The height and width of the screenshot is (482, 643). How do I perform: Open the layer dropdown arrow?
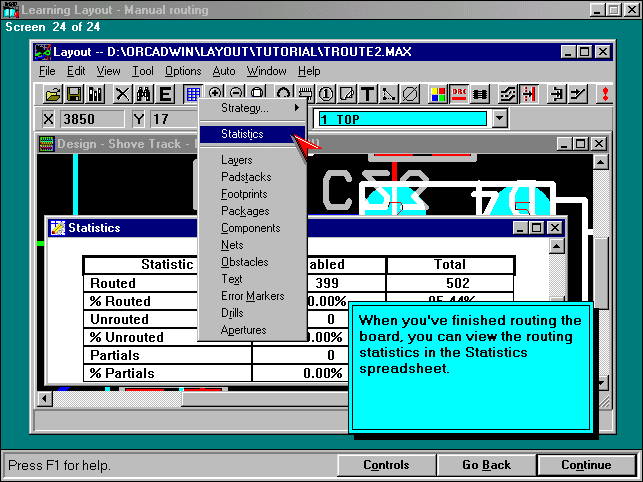coord(501,119)
